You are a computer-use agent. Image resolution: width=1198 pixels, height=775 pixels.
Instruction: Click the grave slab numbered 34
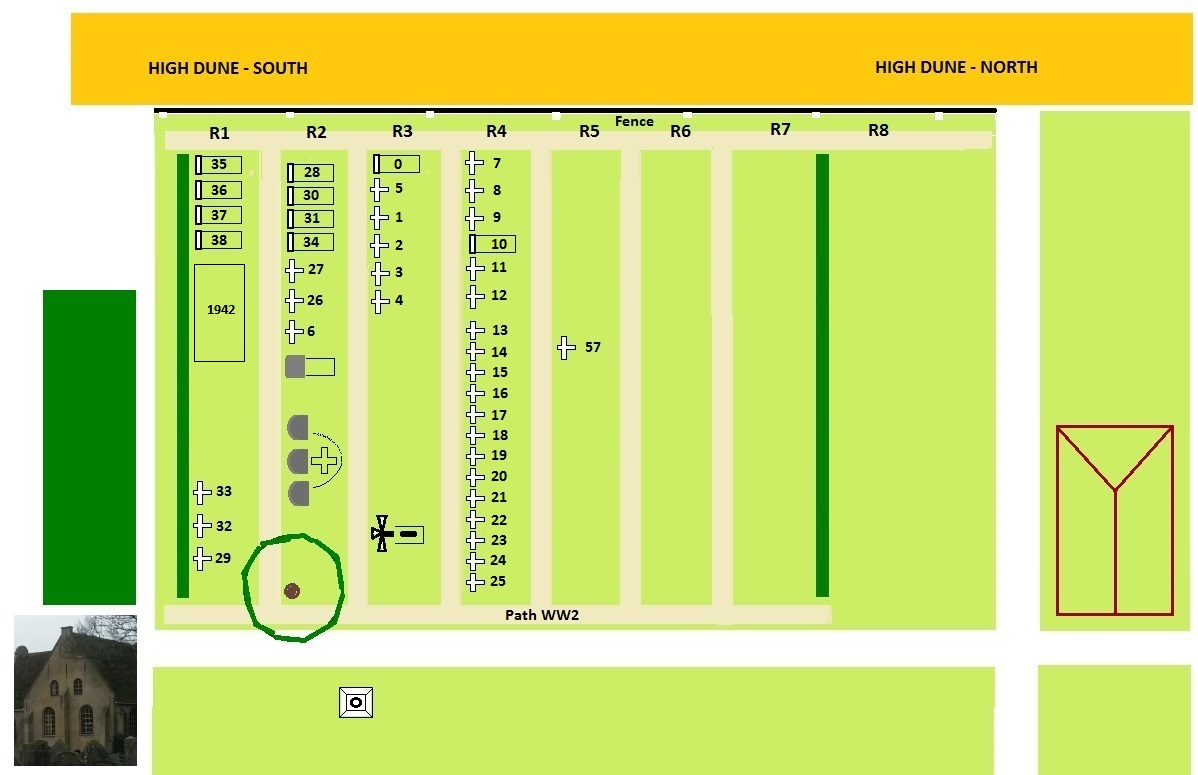(x=310, y=242)
